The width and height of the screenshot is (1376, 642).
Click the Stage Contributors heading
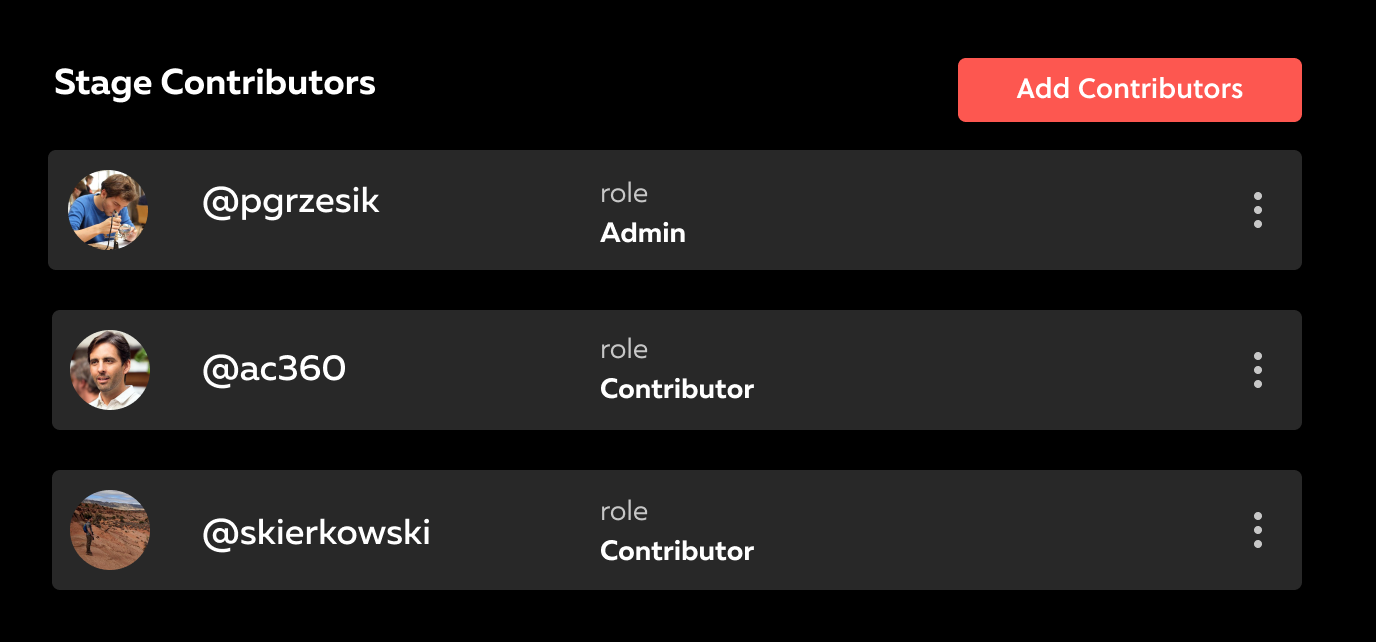[x=215, y=83]
